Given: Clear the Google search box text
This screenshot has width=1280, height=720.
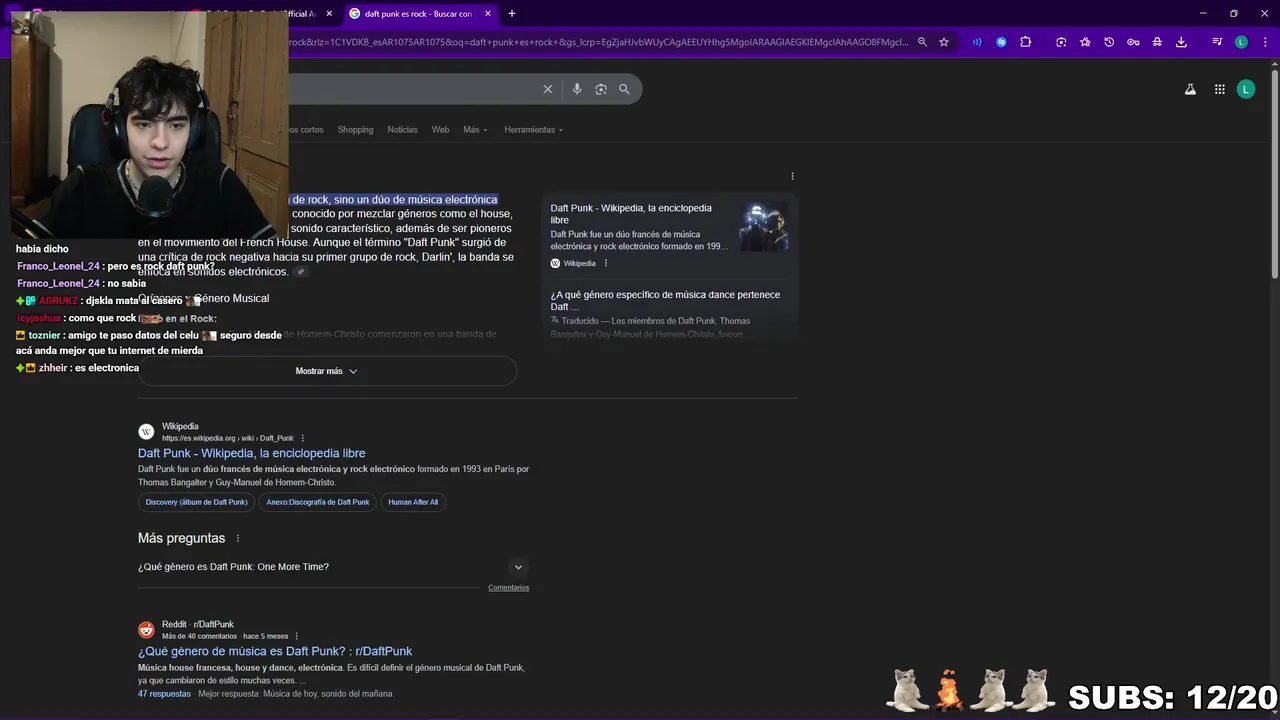Looking at the screenshot, I should click(548, 89).
